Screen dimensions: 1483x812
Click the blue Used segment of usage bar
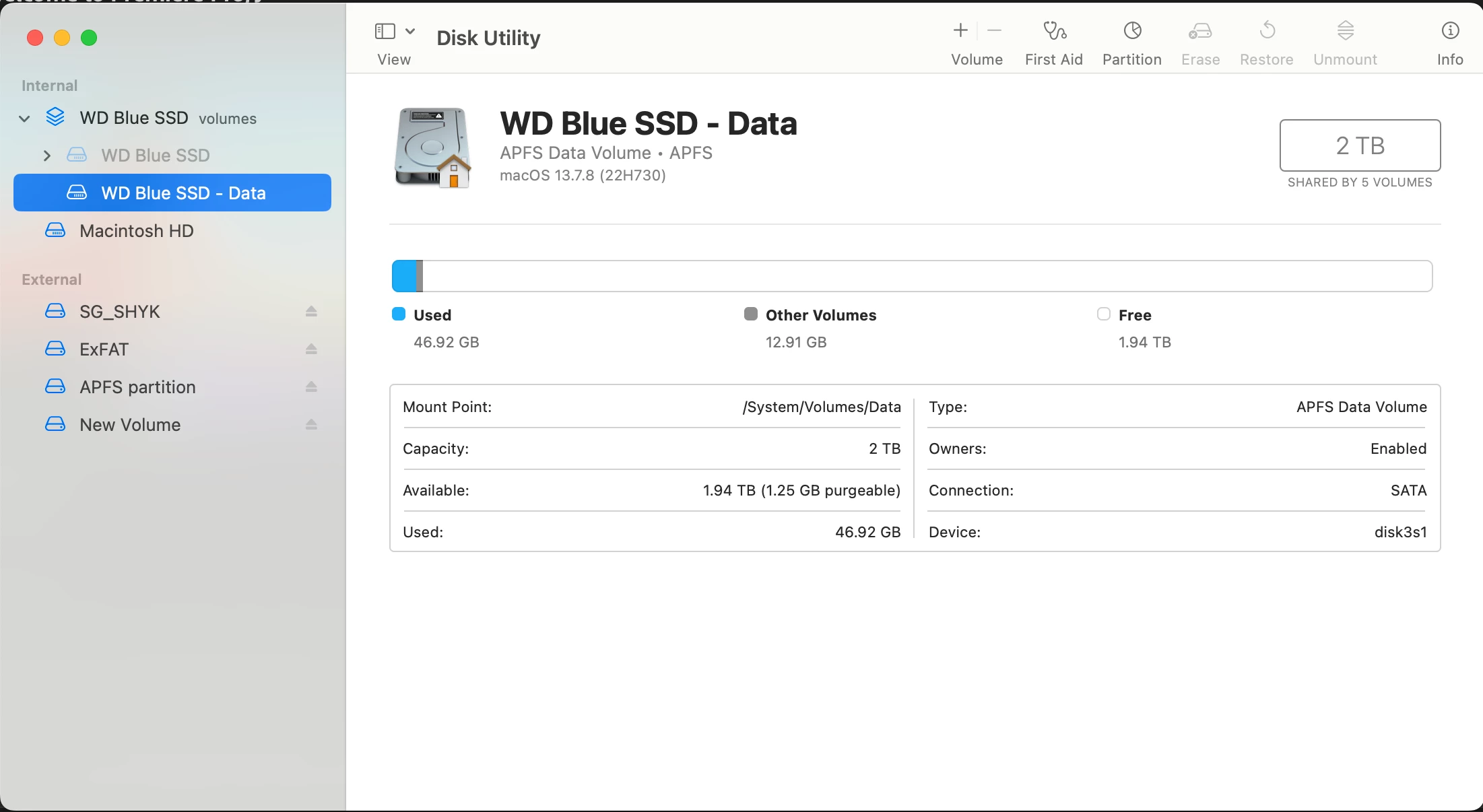tap(404, 276)
